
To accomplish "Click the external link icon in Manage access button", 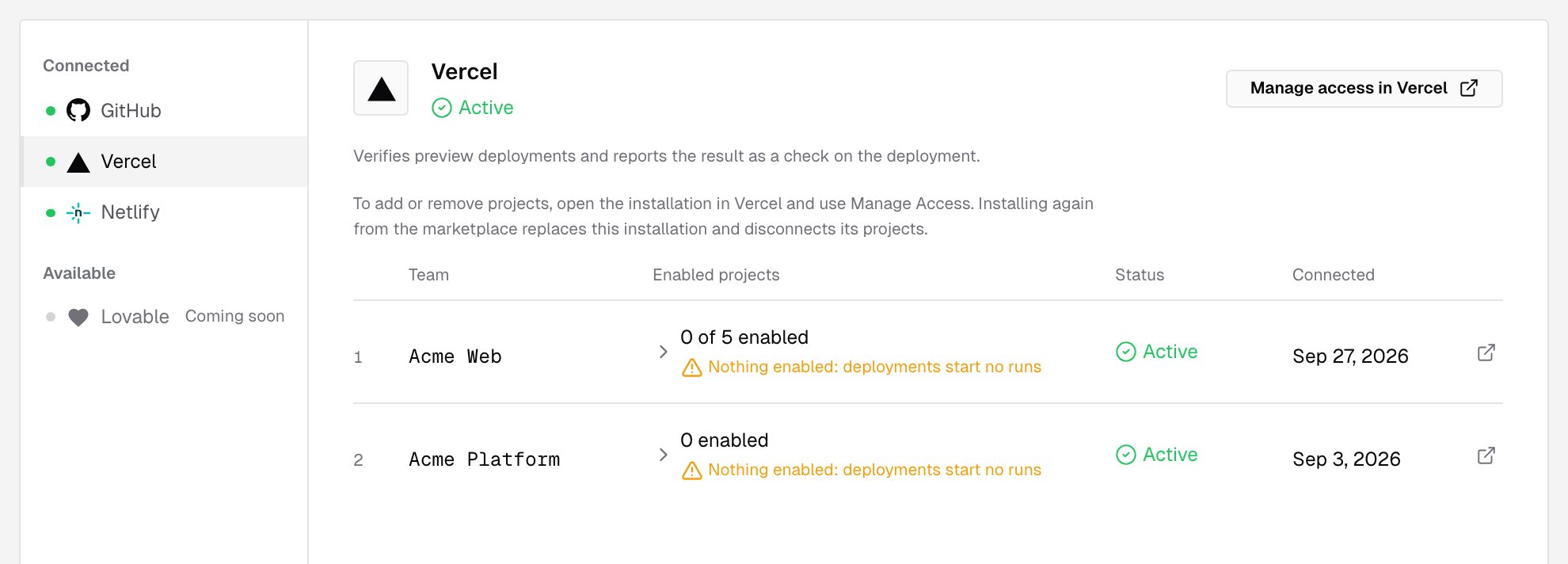I will click(x=1469, y=88).
